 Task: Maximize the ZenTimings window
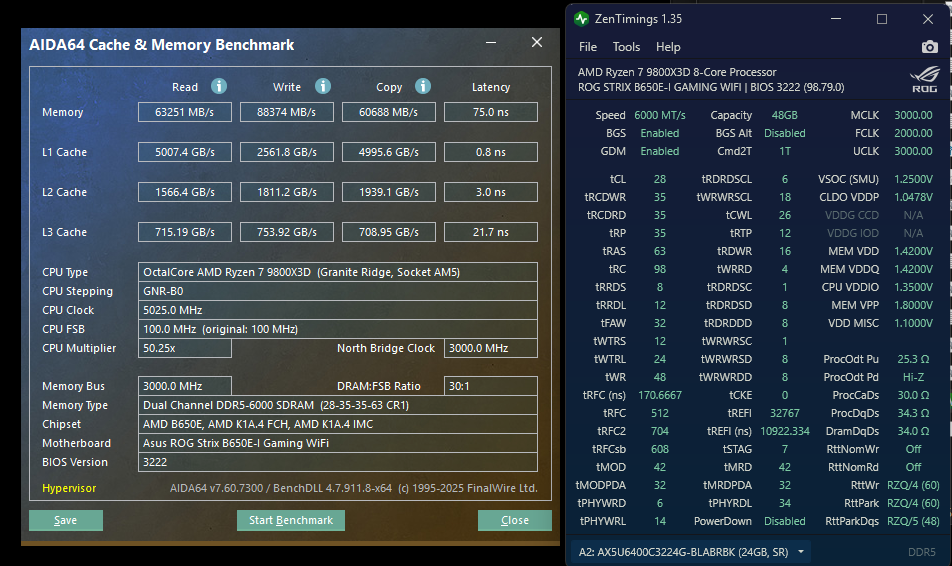tap(882, 19)
